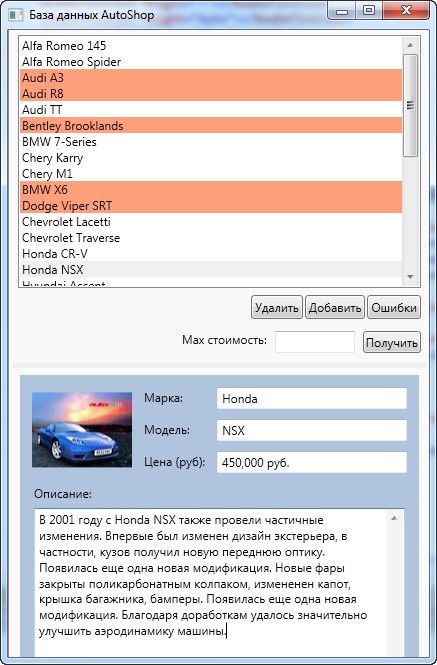Open the Ошибки button
Screen dimensions: 437x665
click(394, 307)
